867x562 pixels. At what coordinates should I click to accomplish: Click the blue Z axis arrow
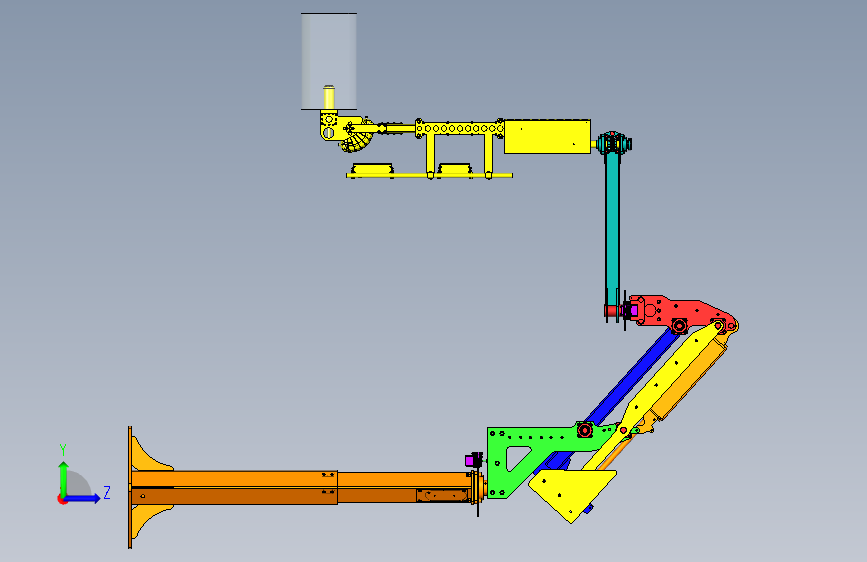tap(82, 498)
